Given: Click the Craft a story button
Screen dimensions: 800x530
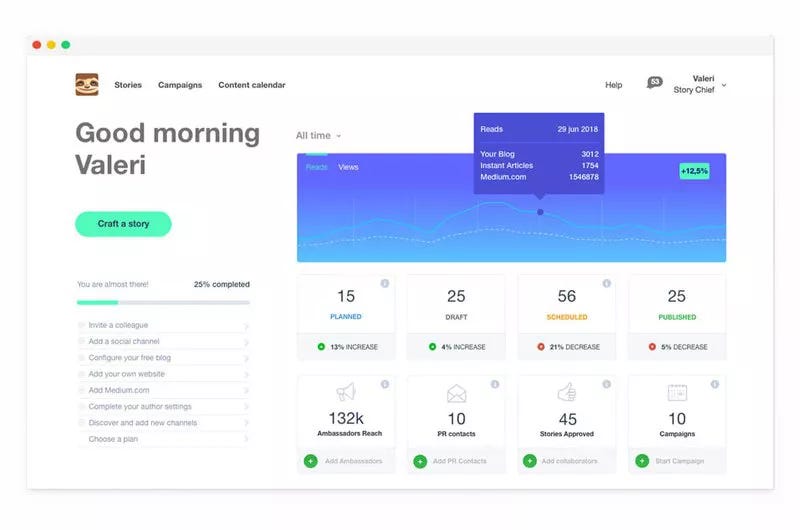Looking at the screenshot, I should (123, 224).
